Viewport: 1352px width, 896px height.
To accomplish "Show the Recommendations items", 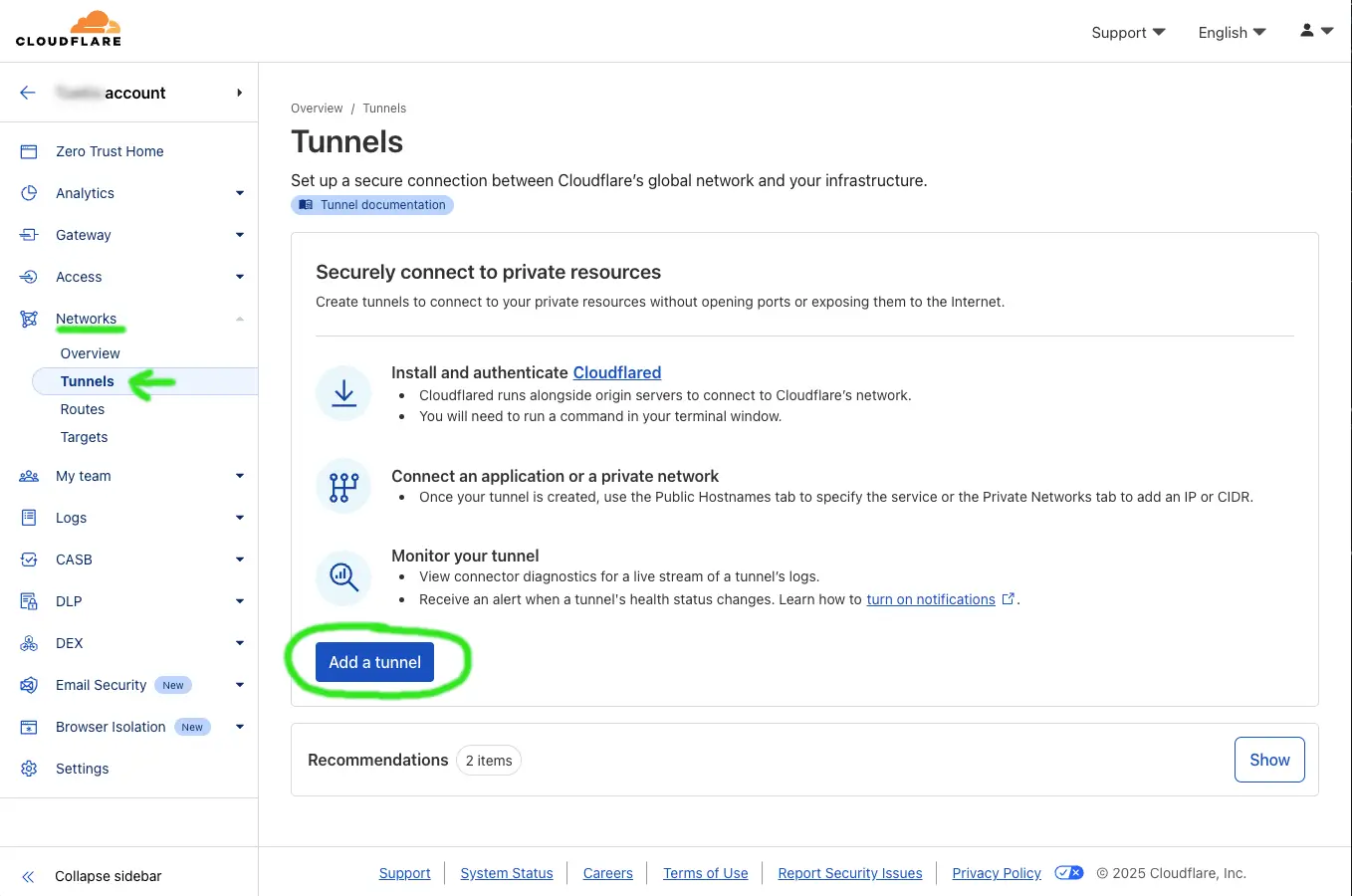I will [1268, 759].
